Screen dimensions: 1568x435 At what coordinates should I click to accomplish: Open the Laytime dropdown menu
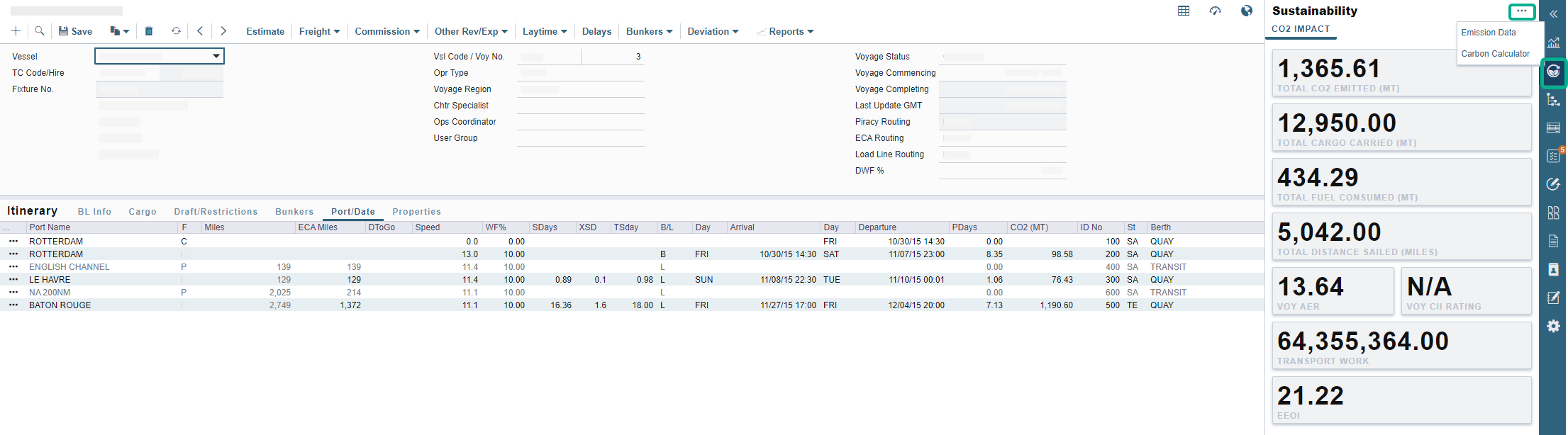coord(545,31)
